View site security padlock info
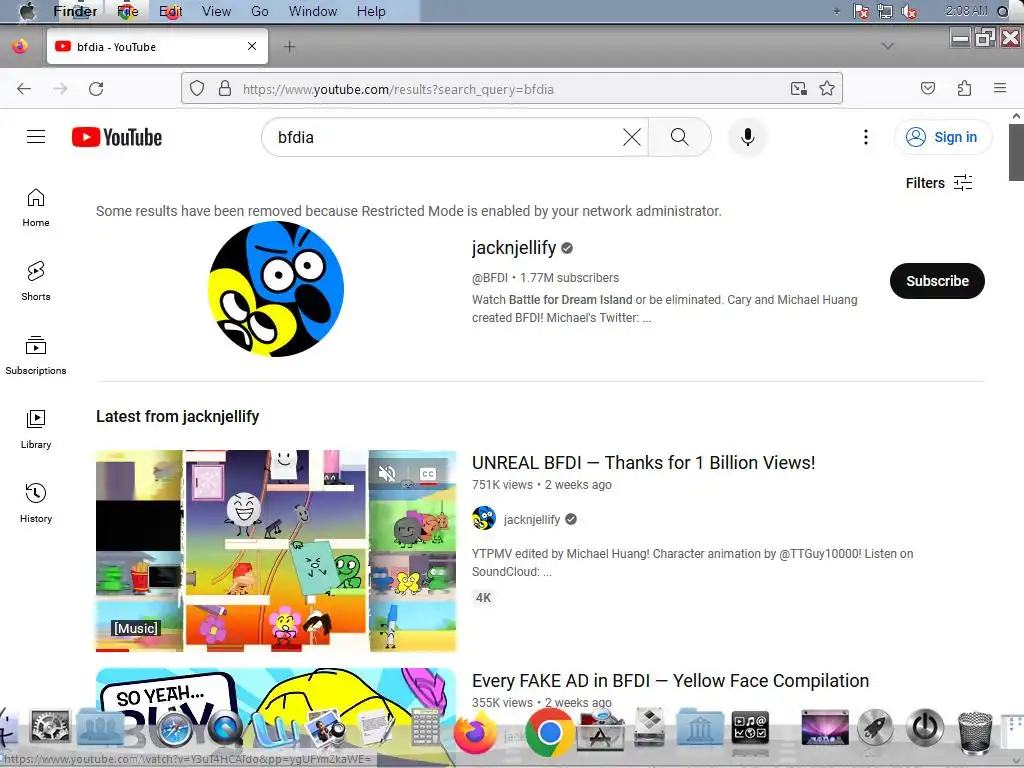Viewport: 1024px width, 768px height. 225,88
